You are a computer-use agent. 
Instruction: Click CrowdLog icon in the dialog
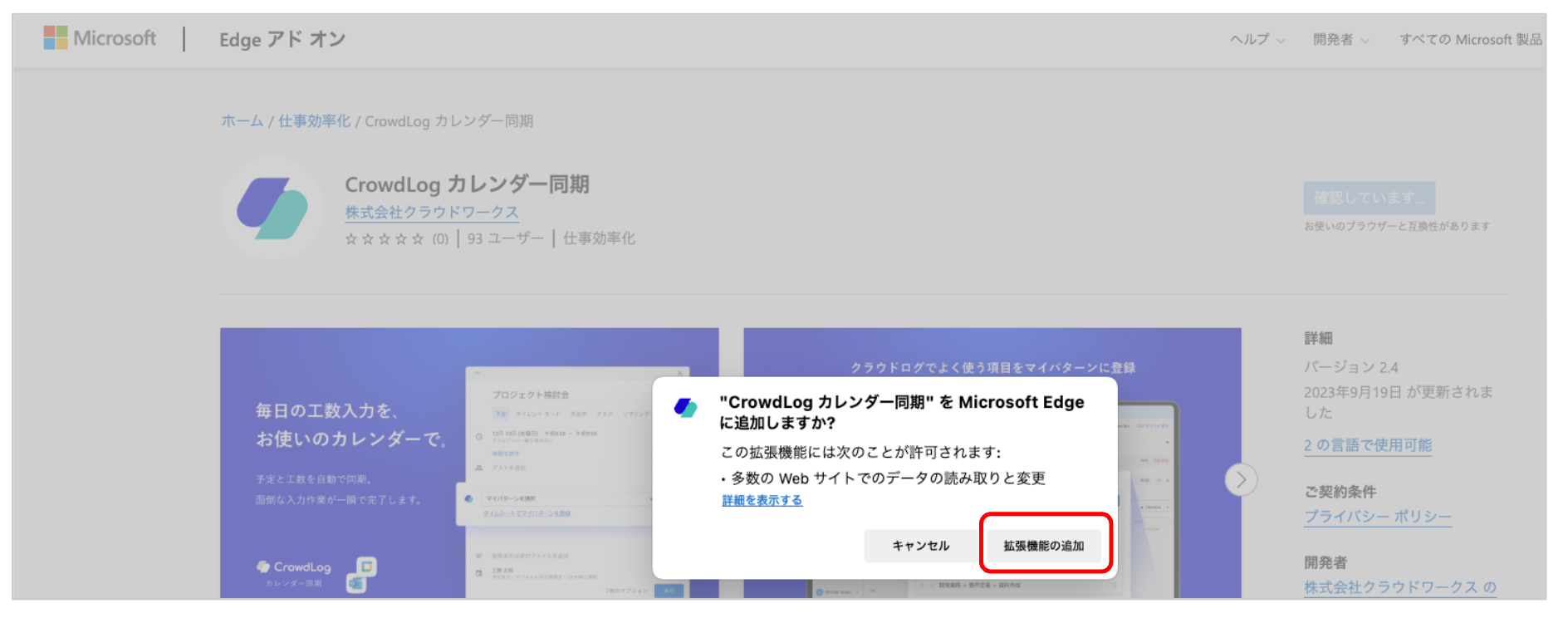(685, 407)
